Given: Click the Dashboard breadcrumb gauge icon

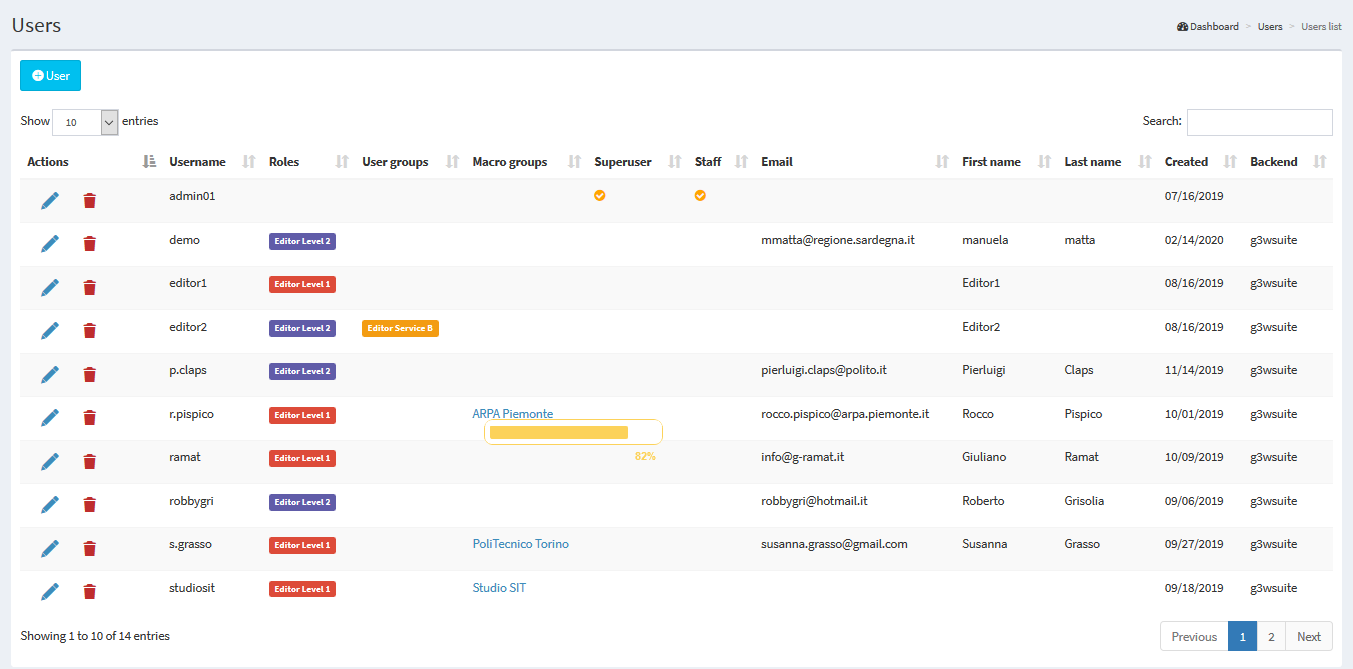Looking at the screenshot, I should pos(1183,27).
